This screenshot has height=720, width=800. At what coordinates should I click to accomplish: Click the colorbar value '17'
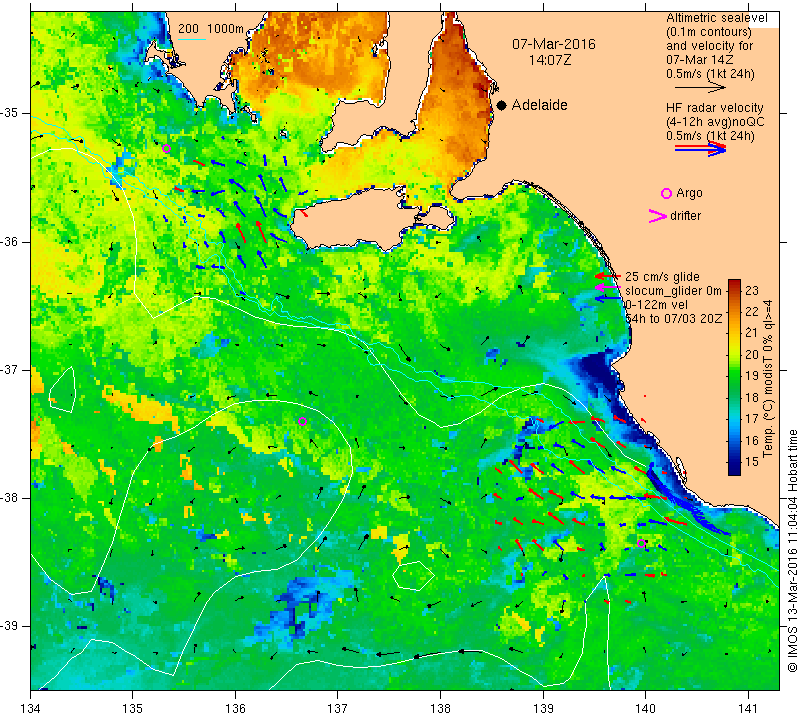click(752, 419)
